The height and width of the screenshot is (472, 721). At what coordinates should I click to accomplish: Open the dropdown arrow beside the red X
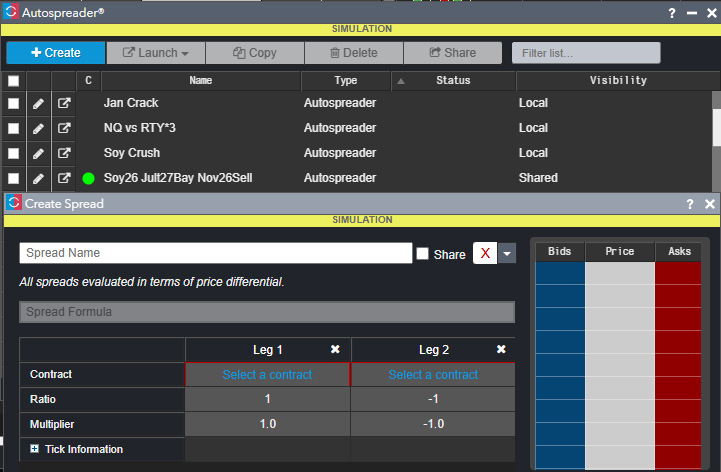click(x=507, y=254)
